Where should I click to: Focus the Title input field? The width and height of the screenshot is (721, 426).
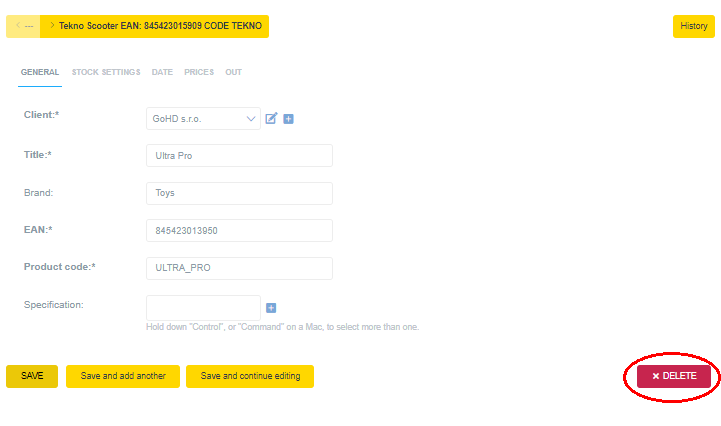click(x=239, y=155)
